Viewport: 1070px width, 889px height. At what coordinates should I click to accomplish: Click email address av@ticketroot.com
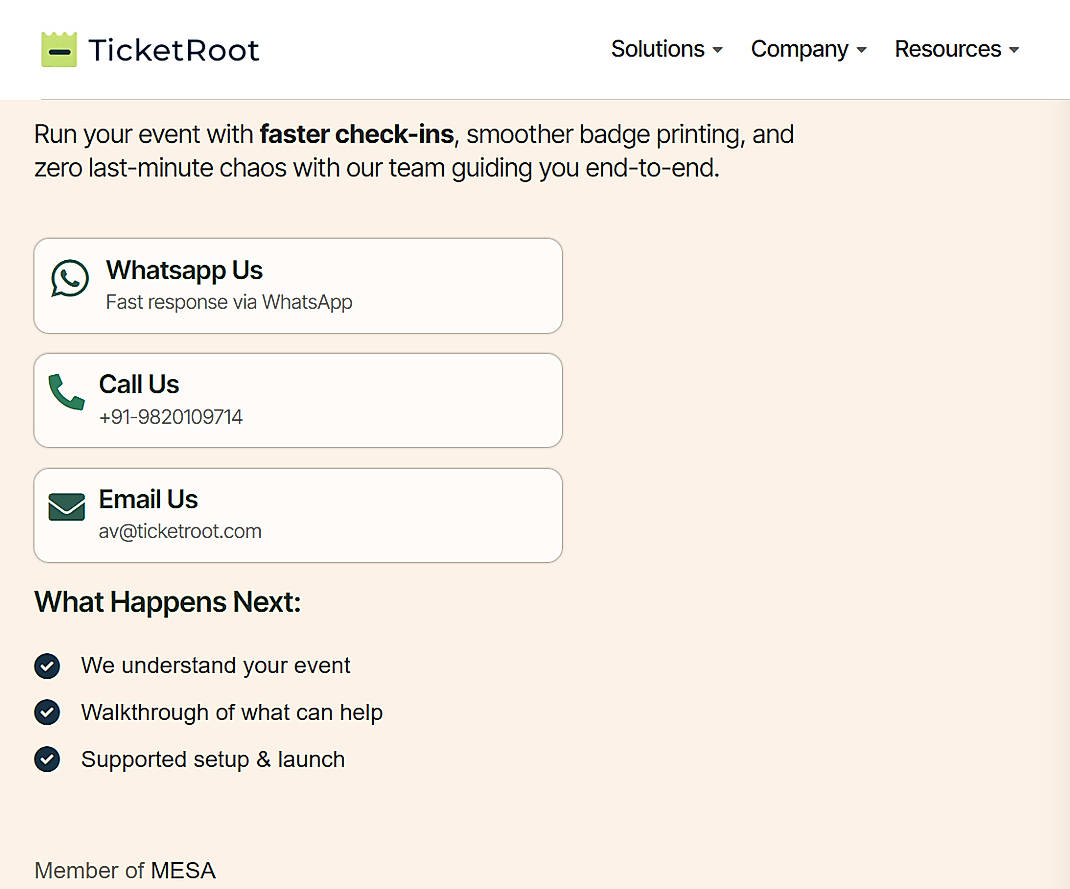[180, 531]
